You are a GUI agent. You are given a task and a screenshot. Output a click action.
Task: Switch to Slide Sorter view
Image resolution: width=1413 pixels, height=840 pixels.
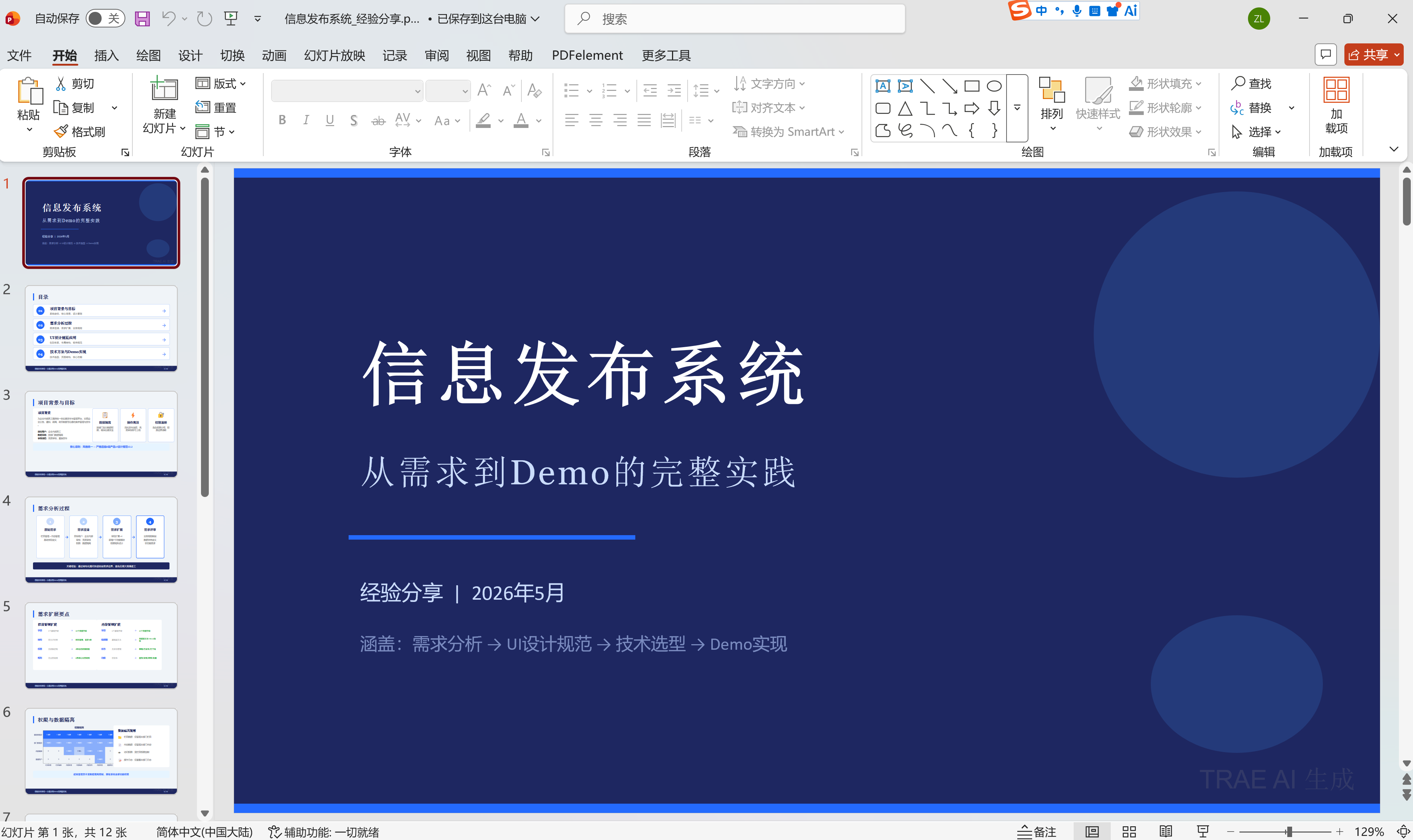pyautogui.click(x=1129, y=831)
